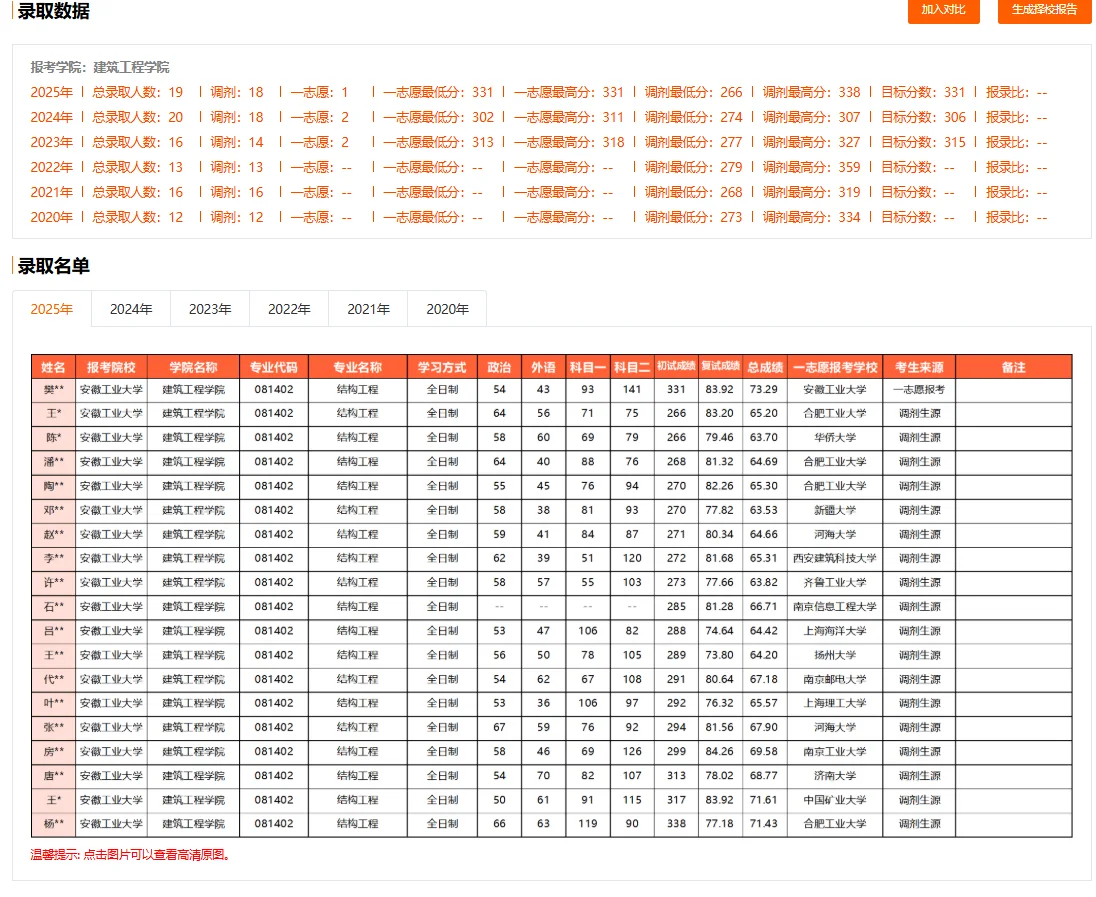This screenshot has width=1096, height=897.
Task: Select the 2025年 tab
Action: pyautogui.click(x=52, y=309)
